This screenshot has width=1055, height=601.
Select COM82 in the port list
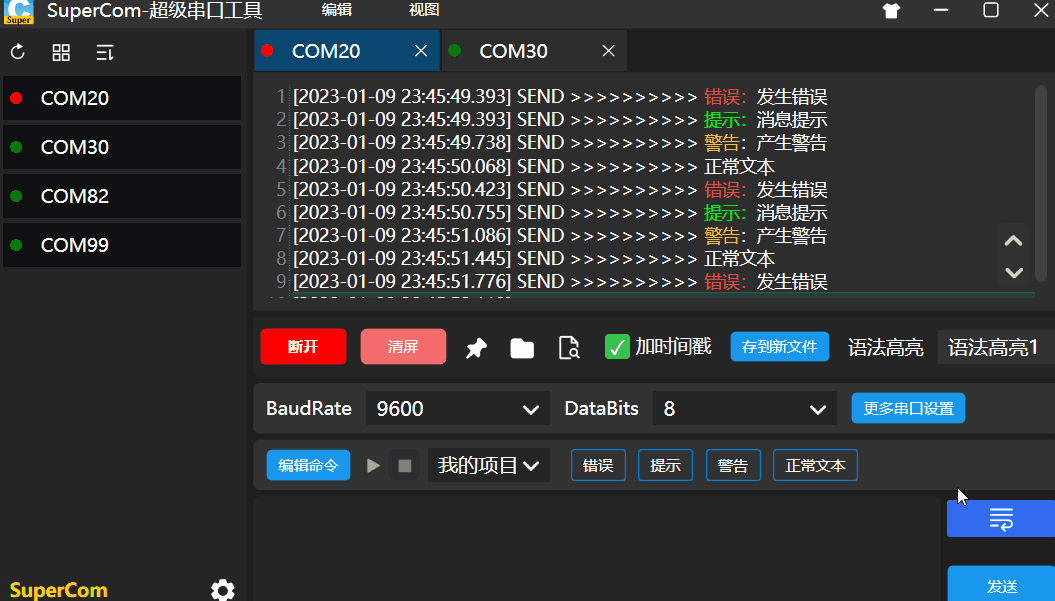122,196
